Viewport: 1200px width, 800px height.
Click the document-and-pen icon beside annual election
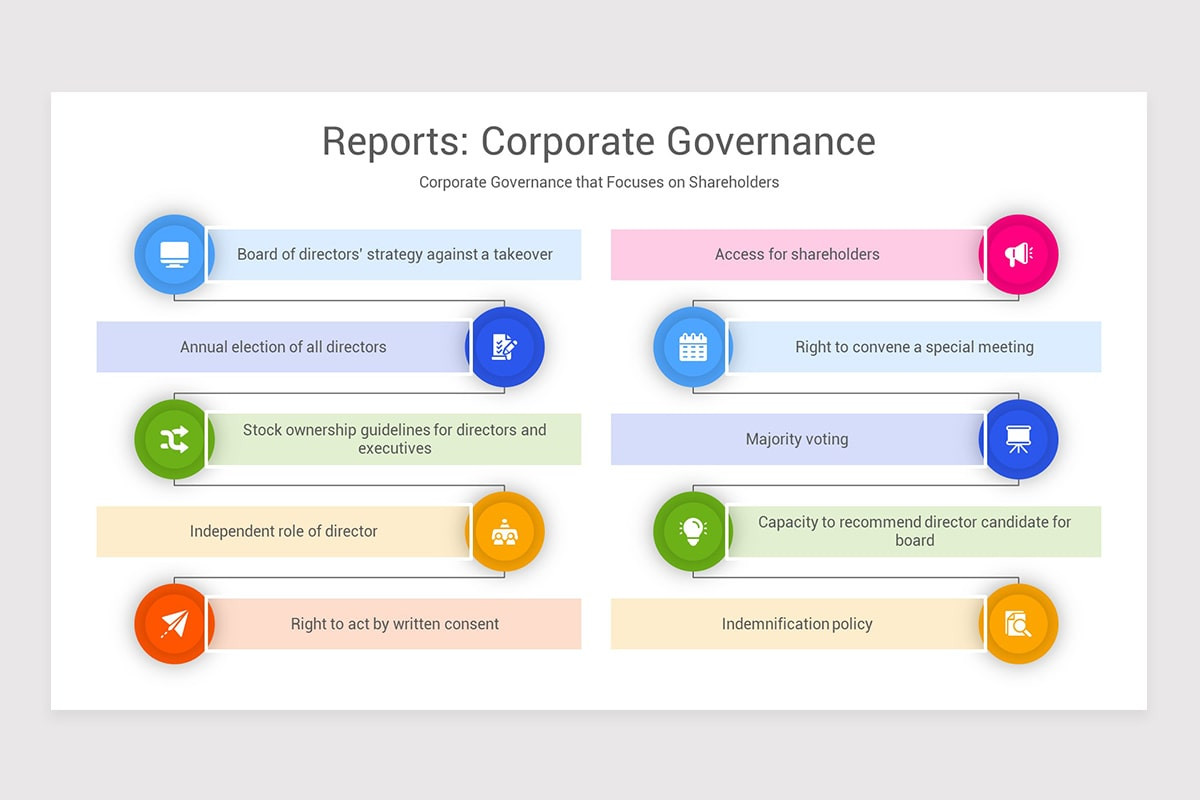point(506,347)
